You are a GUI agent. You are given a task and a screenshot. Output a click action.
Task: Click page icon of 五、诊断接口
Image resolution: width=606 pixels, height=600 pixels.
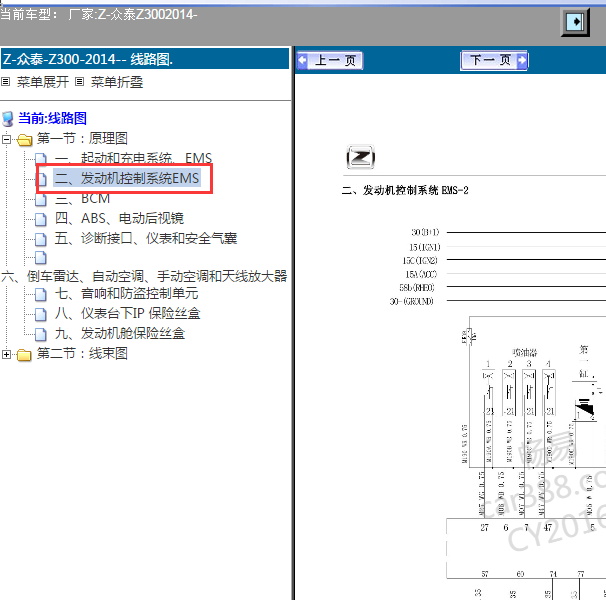pos(41,239)
